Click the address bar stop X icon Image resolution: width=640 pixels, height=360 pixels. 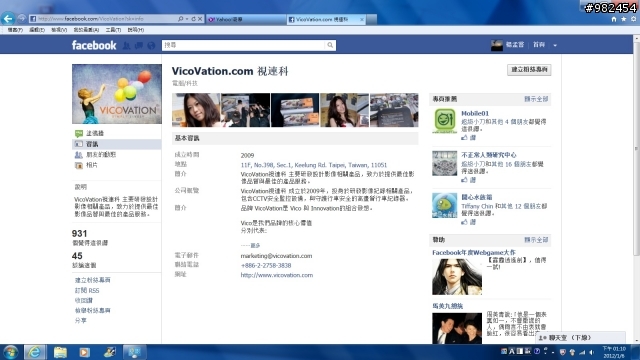[200, 19]
